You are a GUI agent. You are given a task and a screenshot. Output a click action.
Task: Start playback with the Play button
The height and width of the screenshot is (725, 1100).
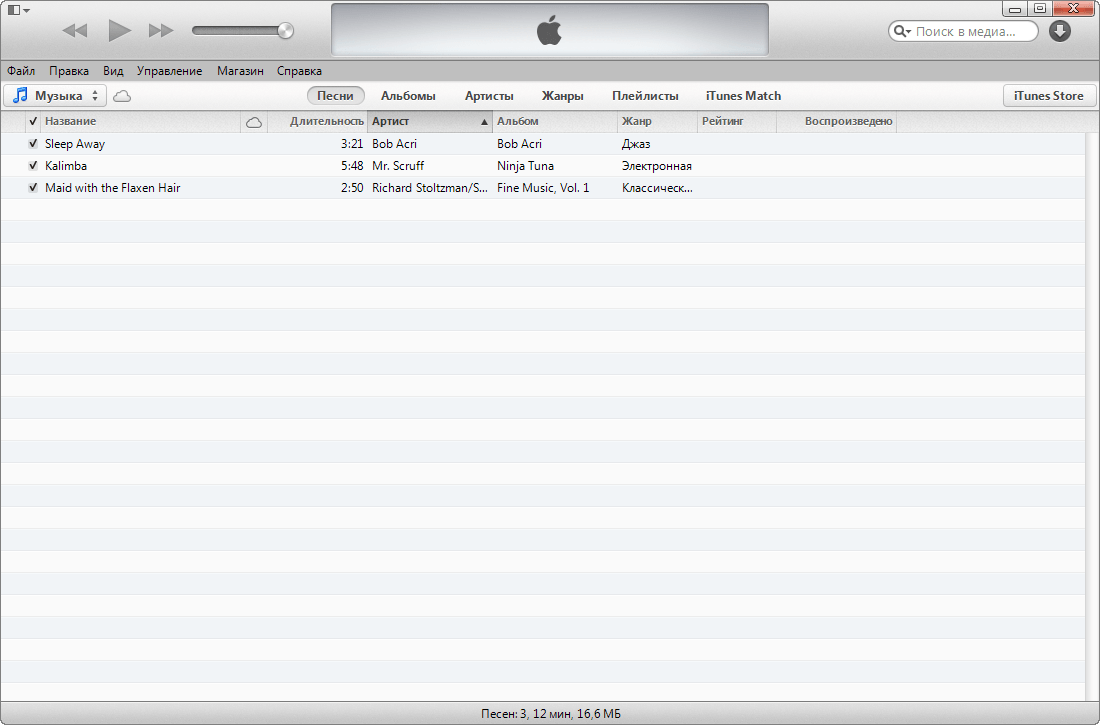[x=119, y=30]
